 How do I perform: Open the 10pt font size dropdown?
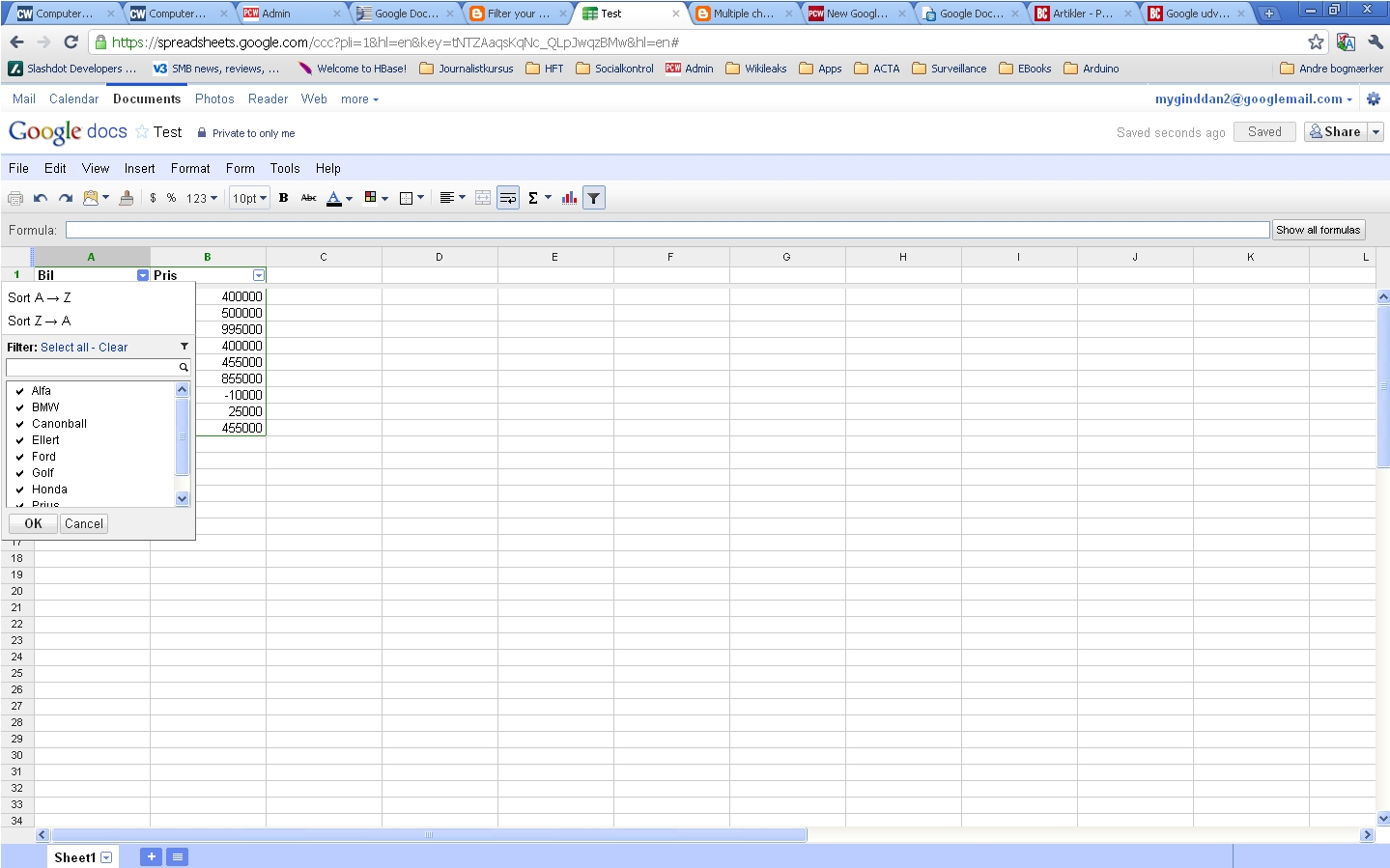click(249, 198)
